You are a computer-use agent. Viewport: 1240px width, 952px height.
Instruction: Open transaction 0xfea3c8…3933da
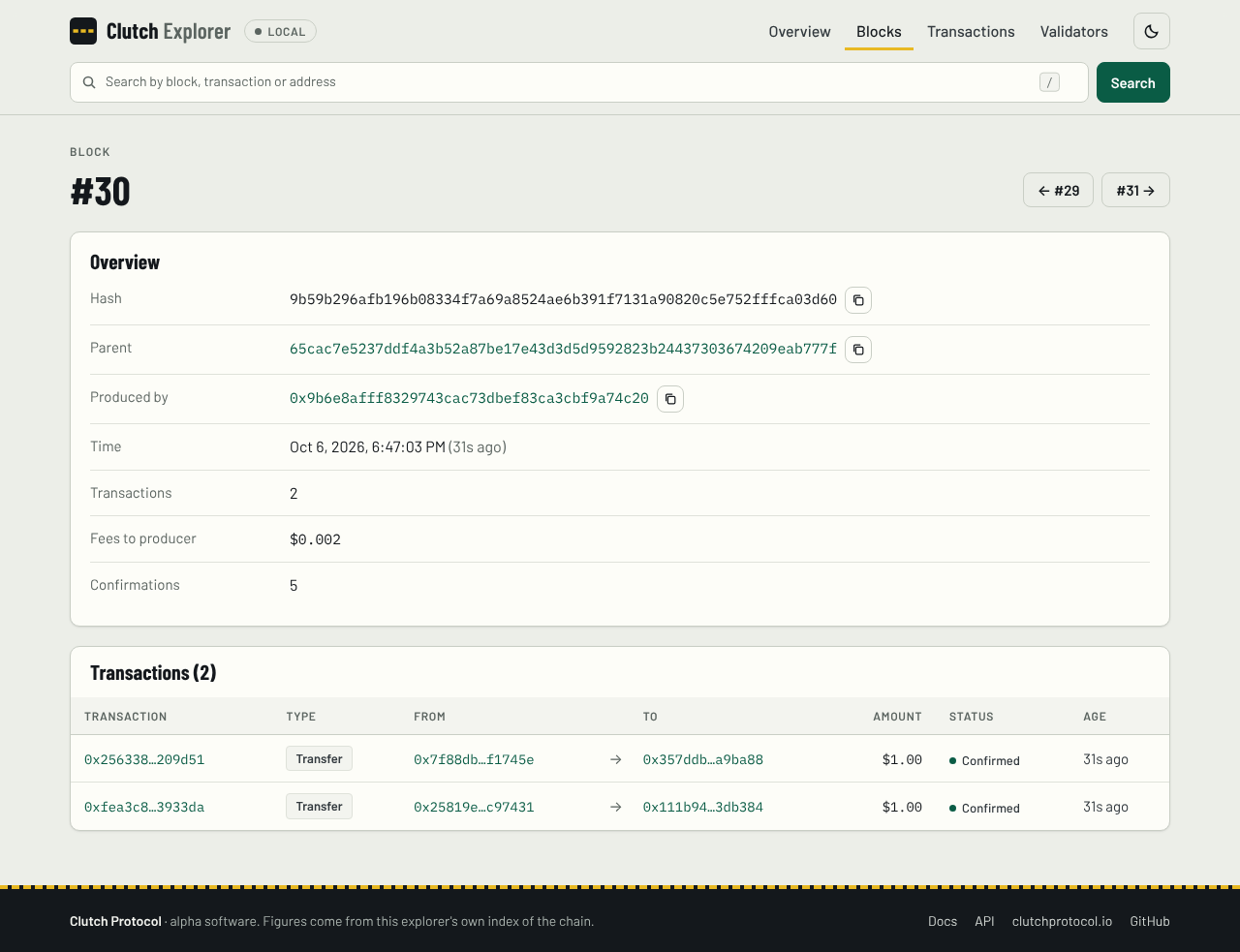click(144, 807)
